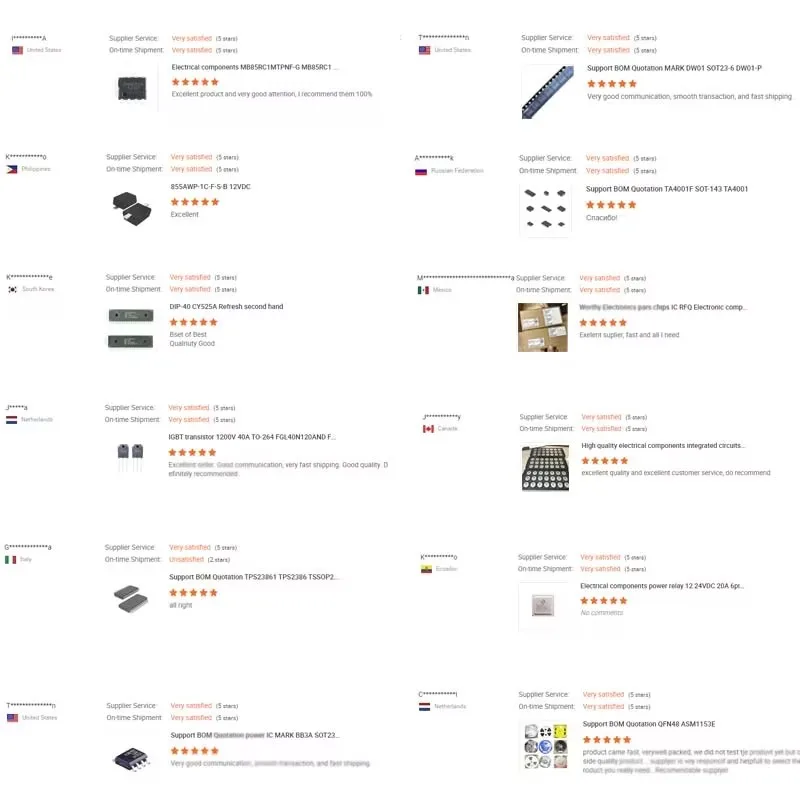Open the TPS23861 TSSOP product title link
The width and height of the screenshot is (800, 800).
(254, 577)
